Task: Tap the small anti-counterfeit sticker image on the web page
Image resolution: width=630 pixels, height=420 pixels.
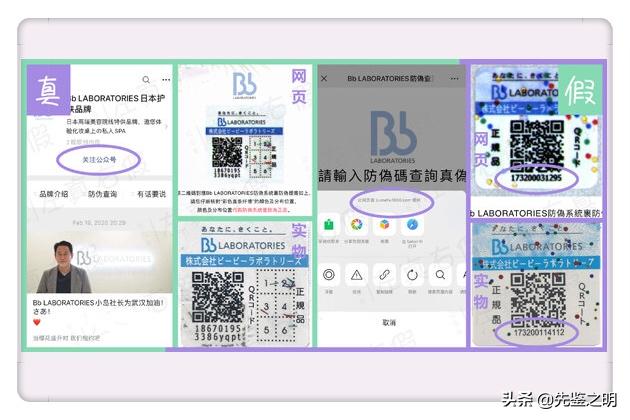Action: point(244,145)
